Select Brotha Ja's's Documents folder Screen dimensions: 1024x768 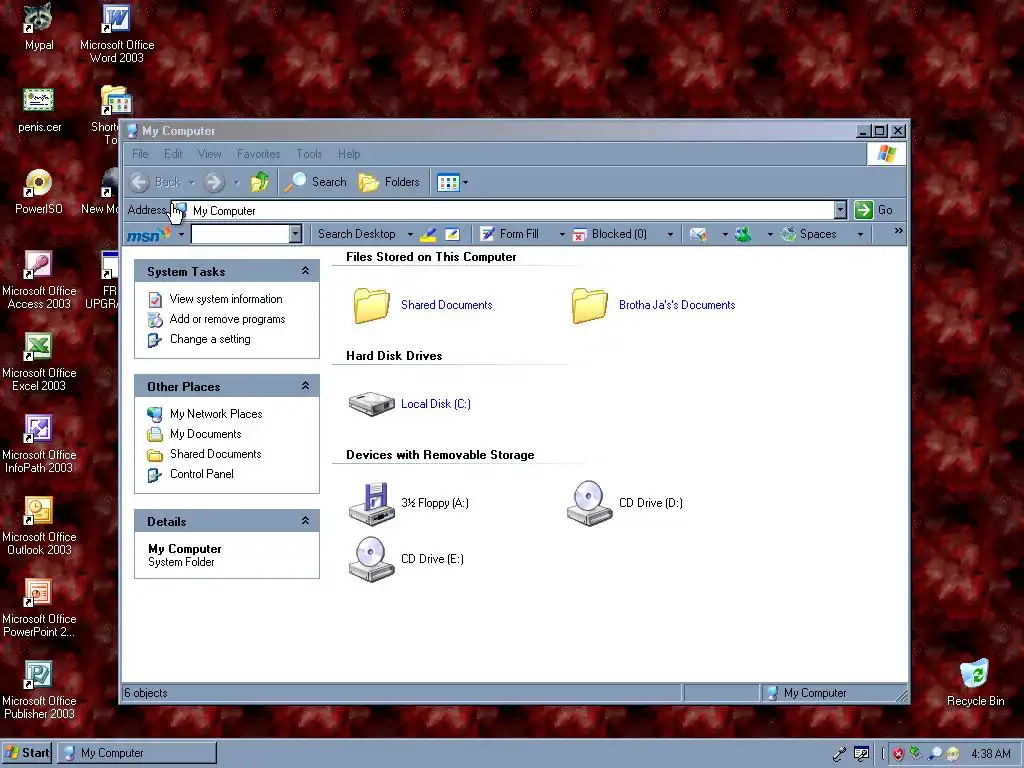click(x=654, y=305)
